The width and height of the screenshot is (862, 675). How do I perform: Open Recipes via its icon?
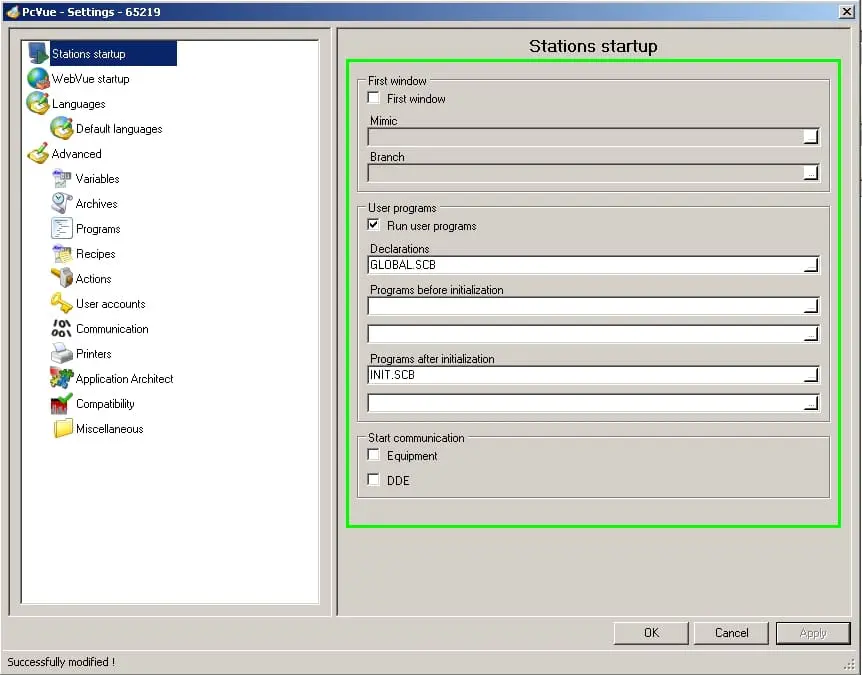tap(62, 254)
